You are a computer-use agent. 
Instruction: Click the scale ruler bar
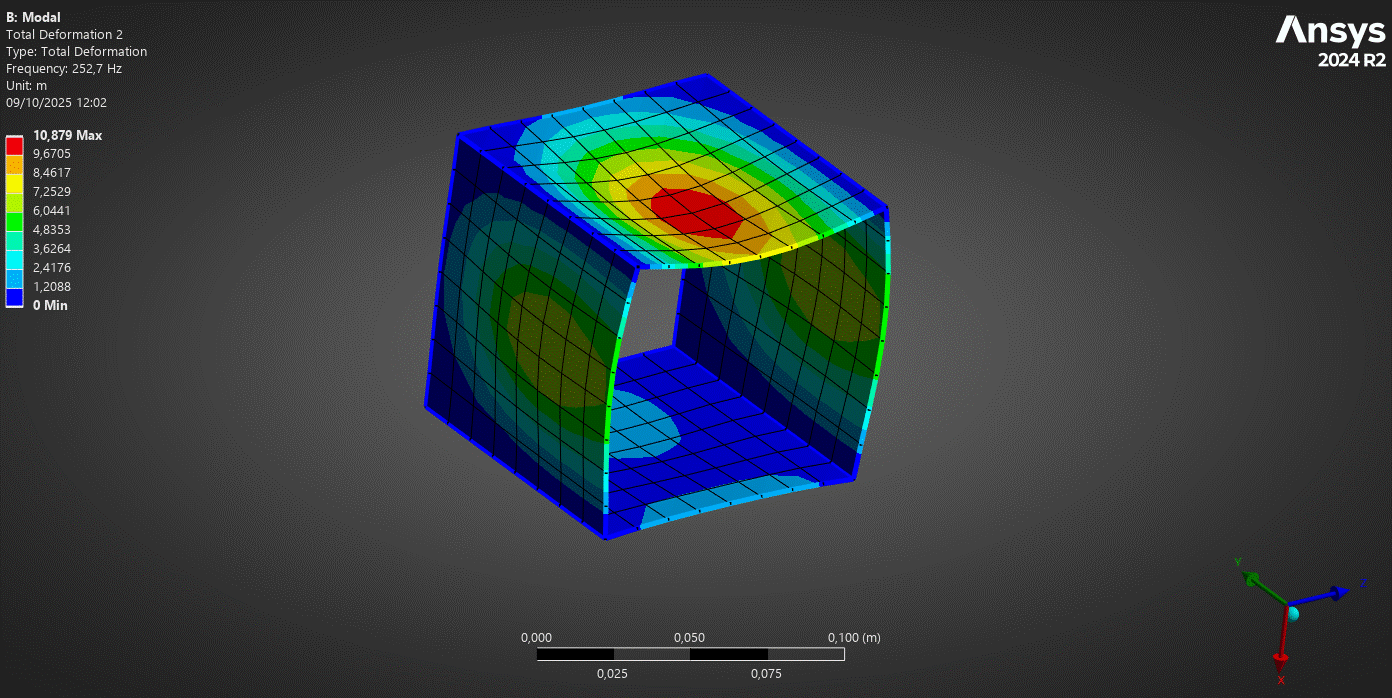coord(690,654)
